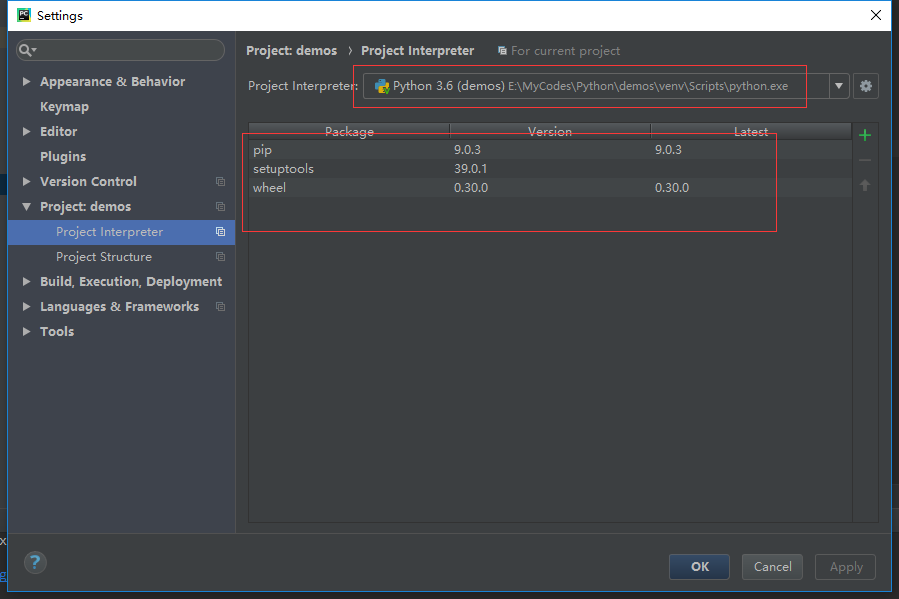The image size is (899, 599).
Task: Select the pip package row
Action: coord(550,150)
